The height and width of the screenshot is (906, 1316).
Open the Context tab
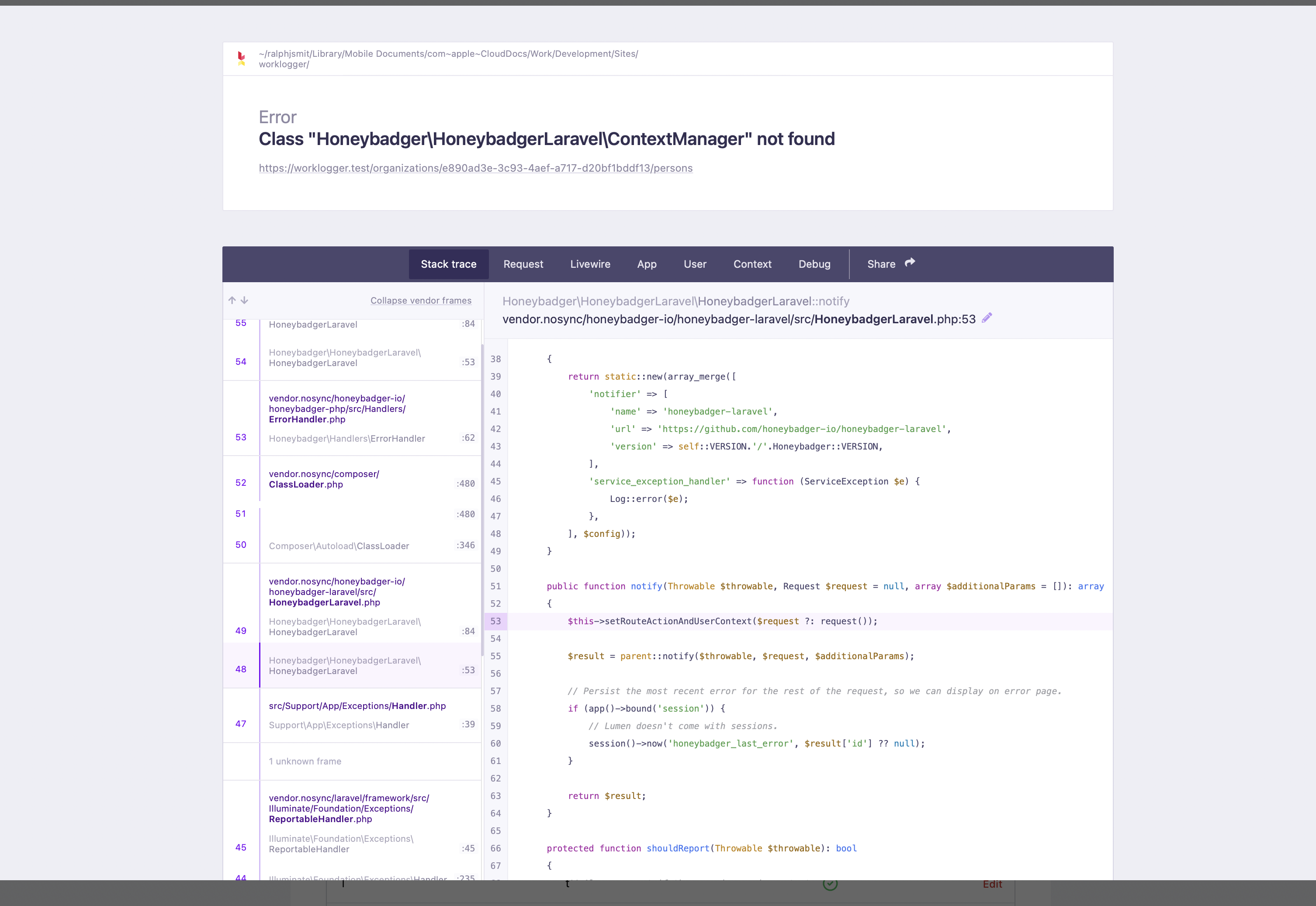752,264
